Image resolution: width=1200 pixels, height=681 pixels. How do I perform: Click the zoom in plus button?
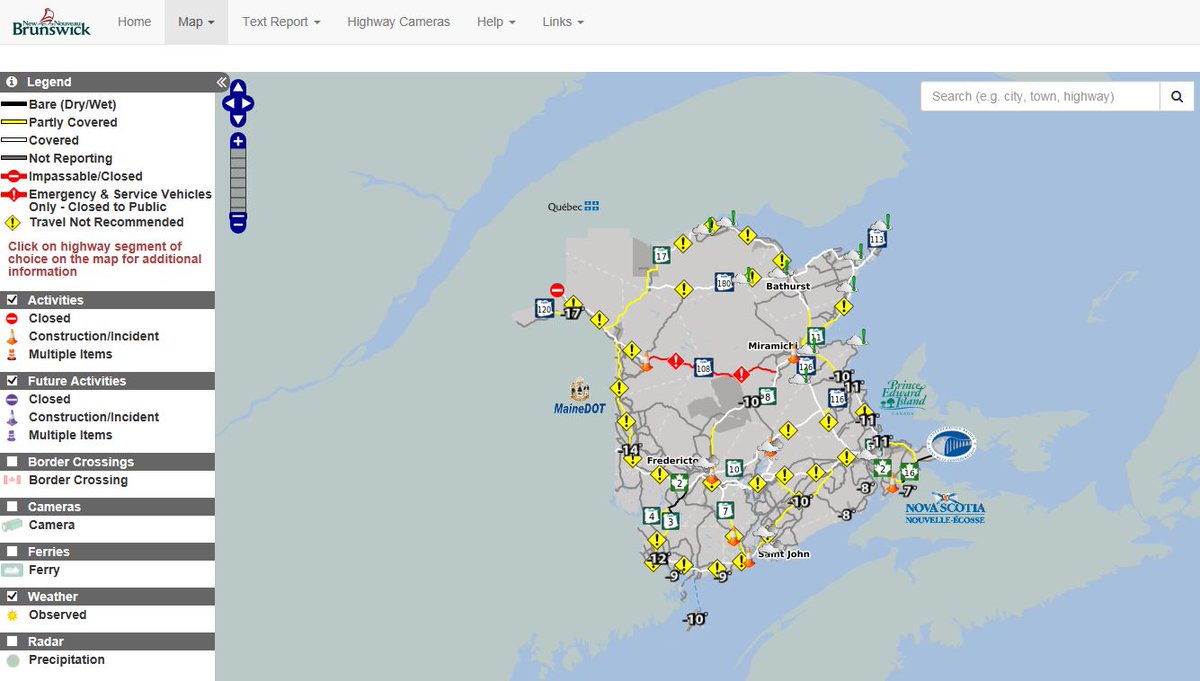[238, 141]
